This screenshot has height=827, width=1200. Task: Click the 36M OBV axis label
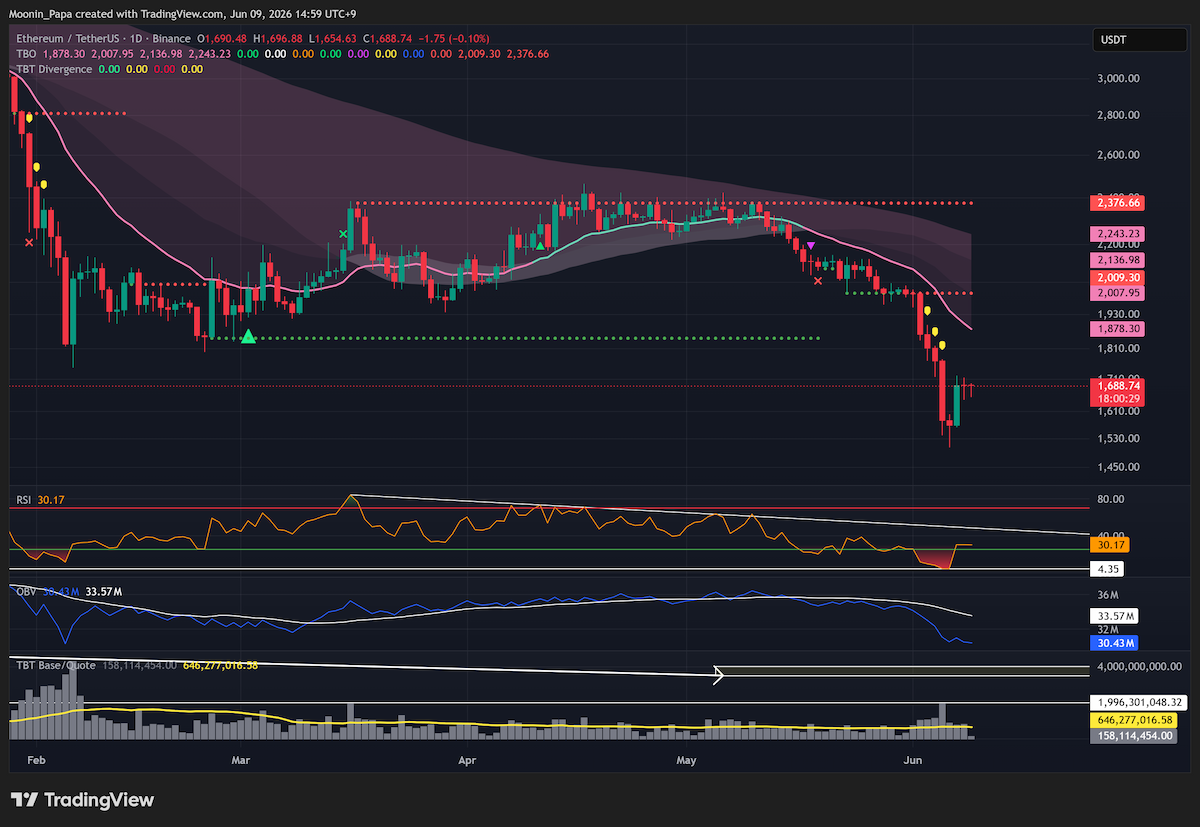pyautogui.click(x=1107, y=594)
